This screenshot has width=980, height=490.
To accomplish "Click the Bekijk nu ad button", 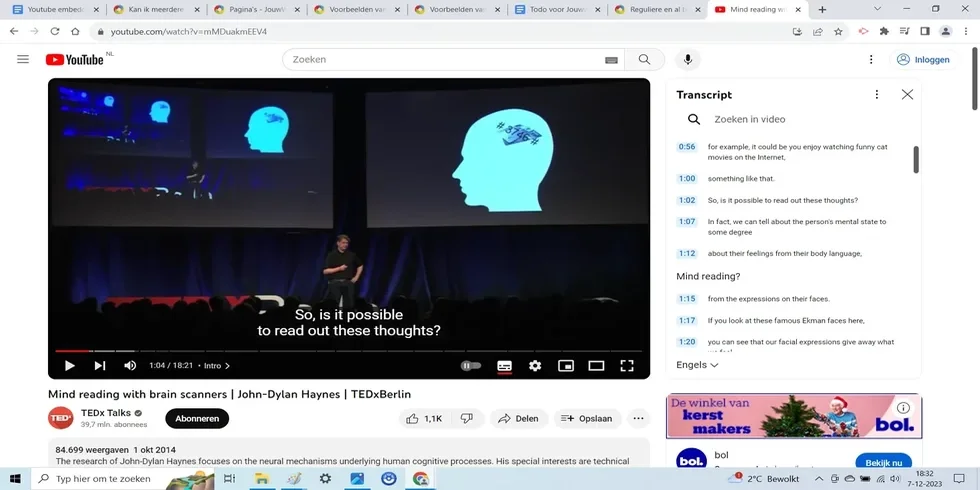I will point(884,463).
